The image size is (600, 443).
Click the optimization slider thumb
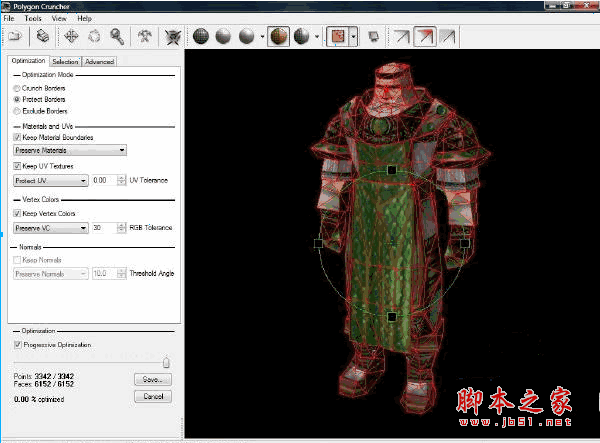click(166, 362)
